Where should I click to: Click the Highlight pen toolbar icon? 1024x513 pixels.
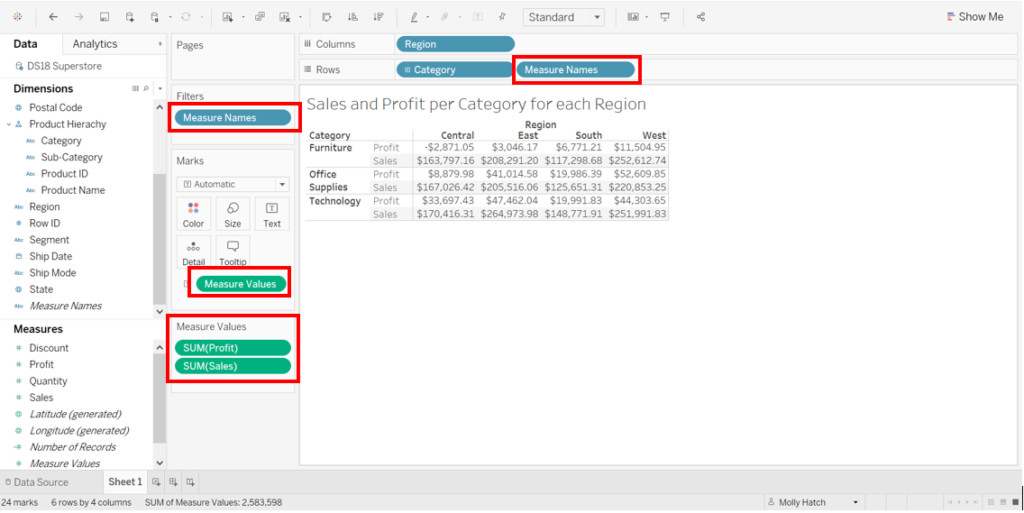tap(414, 17)
